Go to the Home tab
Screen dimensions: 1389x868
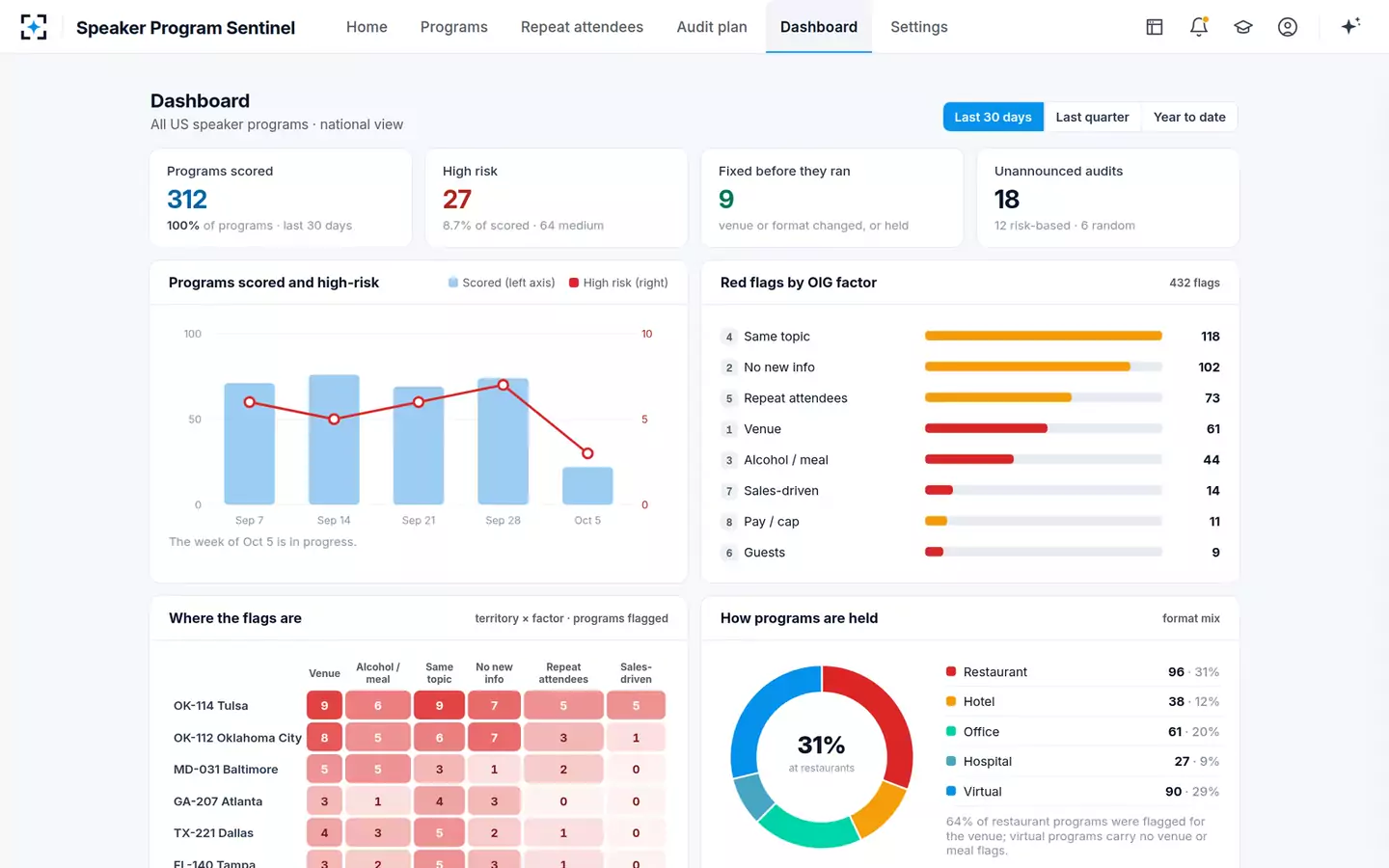(x=367, y=27)
